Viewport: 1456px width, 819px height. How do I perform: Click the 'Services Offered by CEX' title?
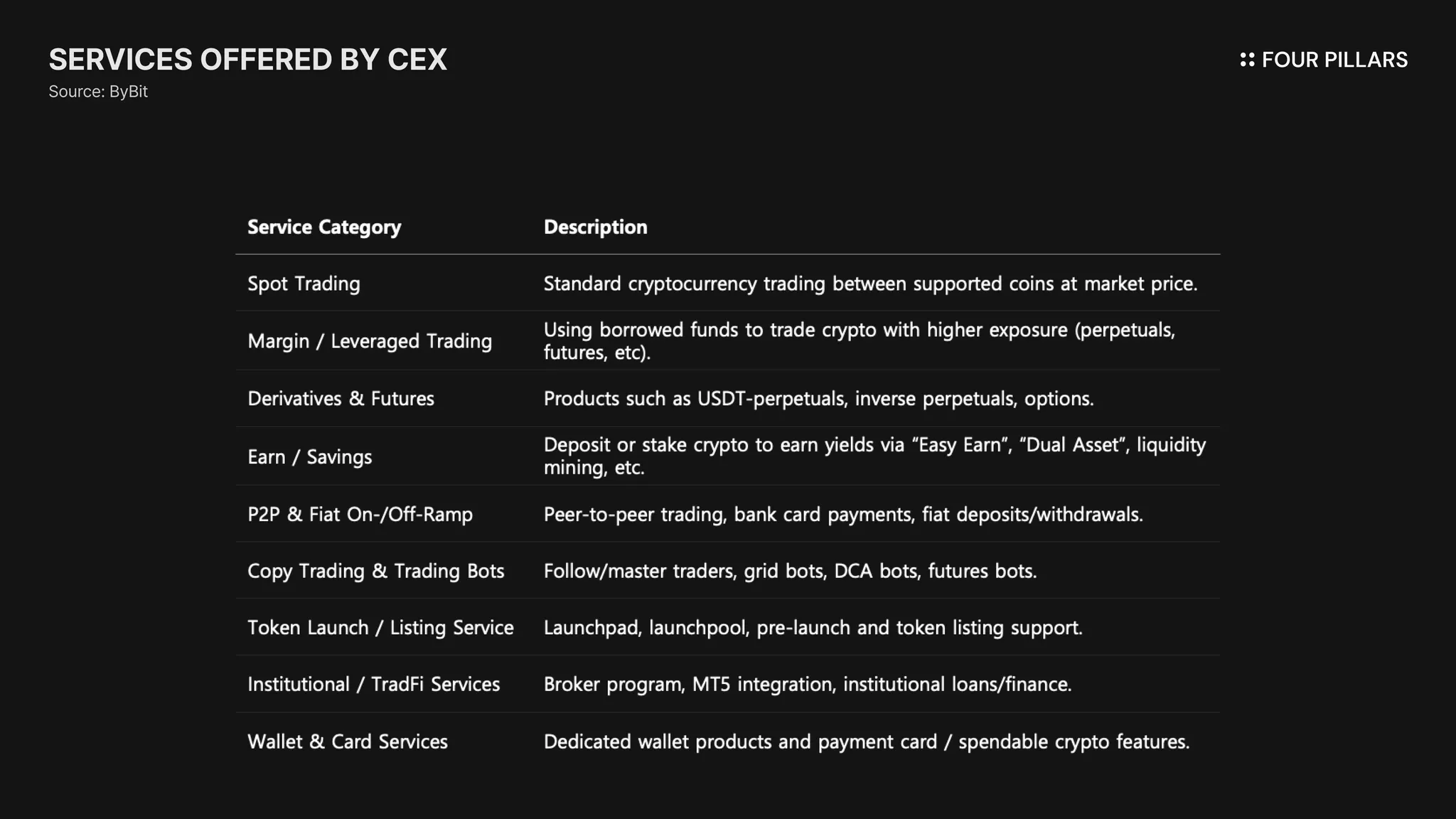coord(247,60)
